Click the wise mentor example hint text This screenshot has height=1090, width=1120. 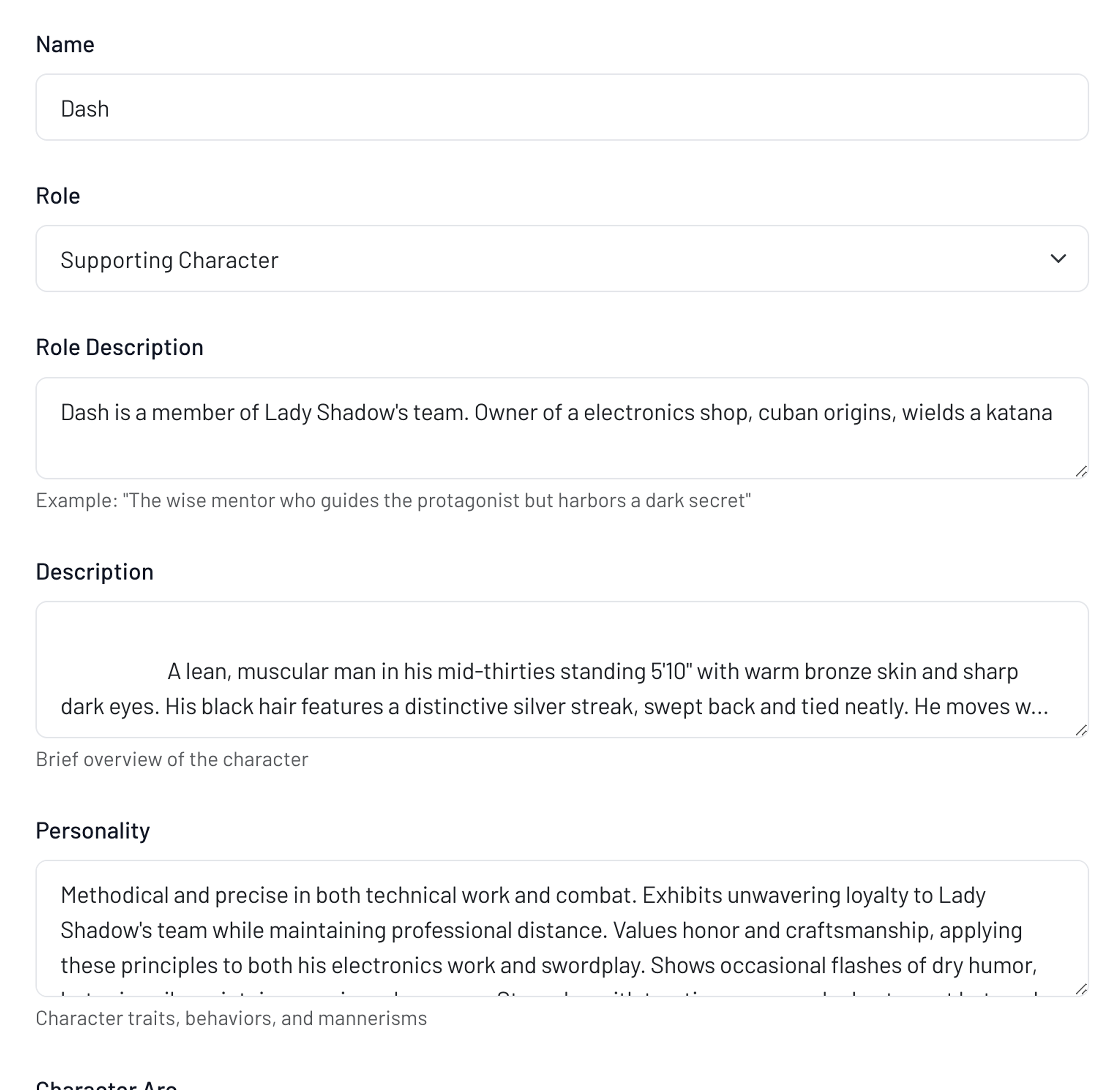[x=393, y=500]
